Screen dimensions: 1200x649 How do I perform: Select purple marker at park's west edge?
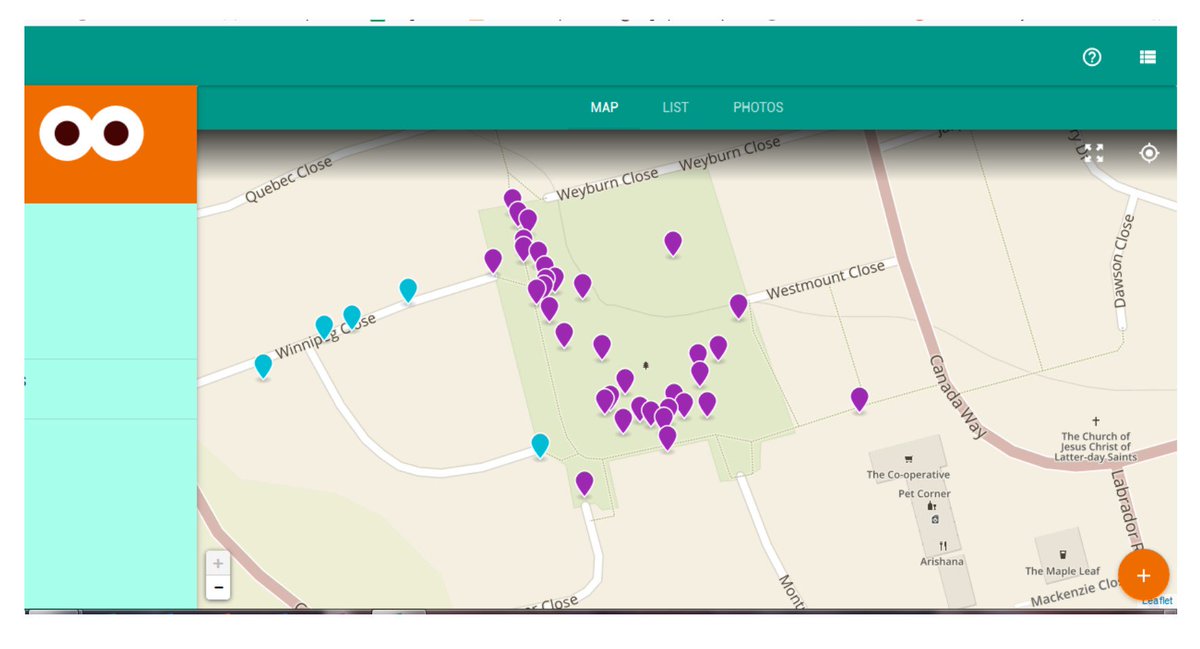coord(493,261)
